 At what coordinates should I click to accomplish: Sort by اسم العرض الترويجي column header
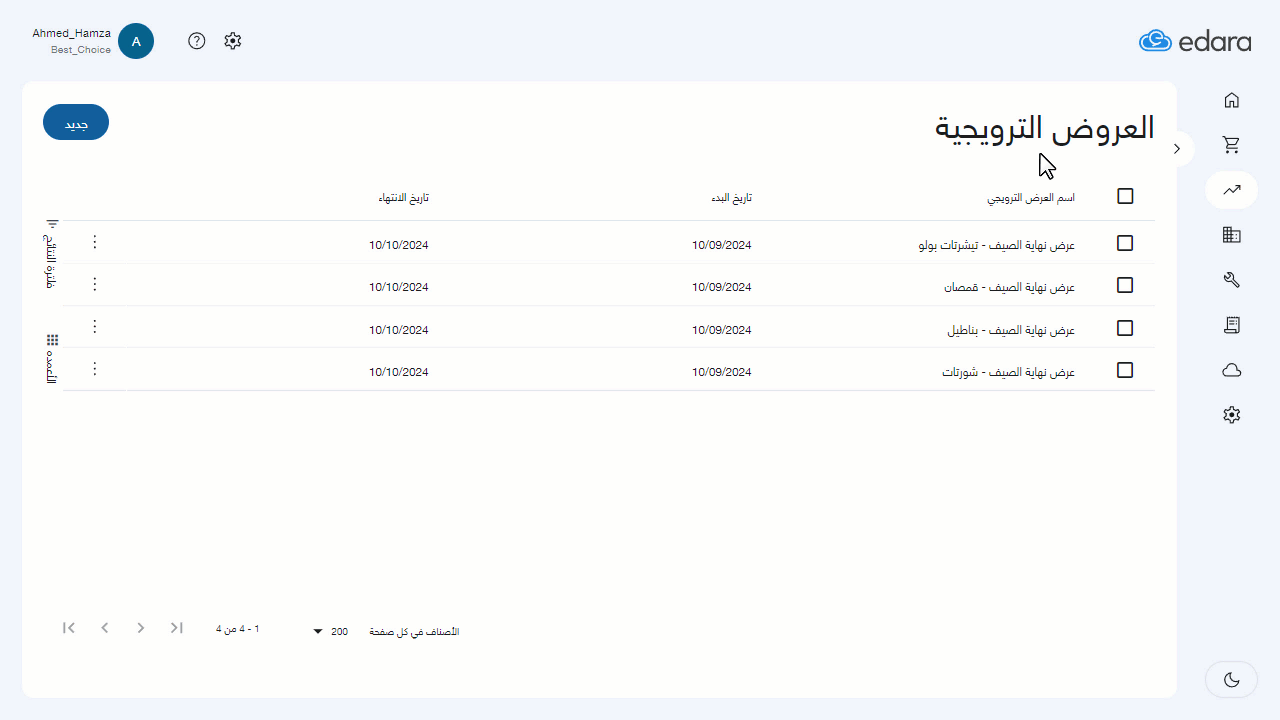point(1031,198)
